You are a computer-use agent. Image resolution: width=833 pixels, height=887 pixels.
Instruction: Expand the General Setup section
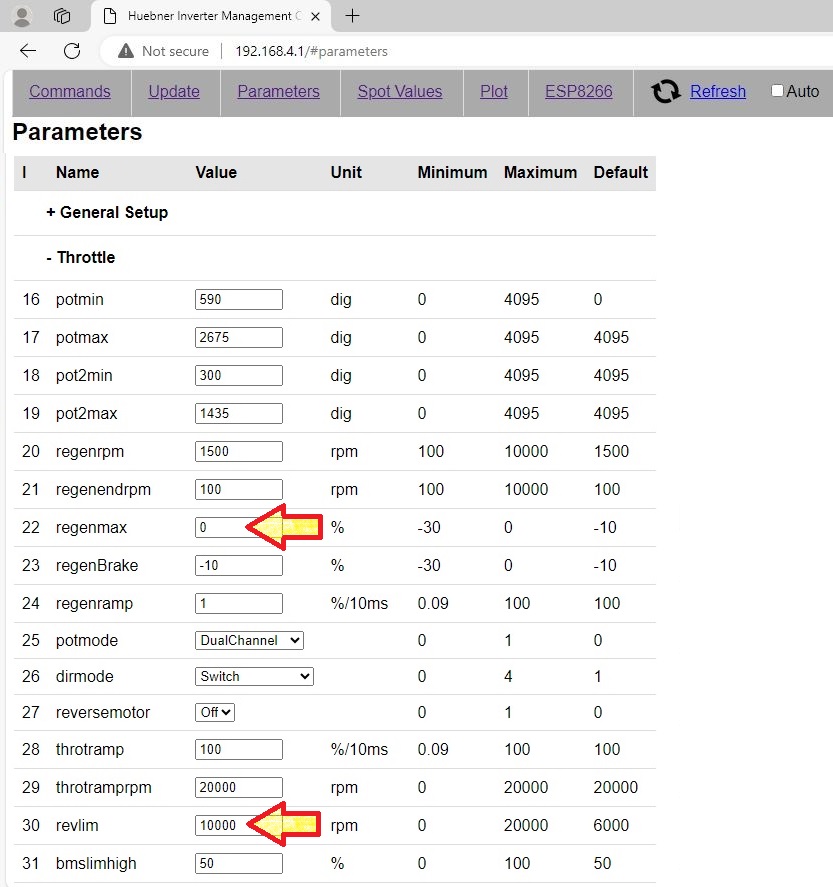[x=107, y=212]
